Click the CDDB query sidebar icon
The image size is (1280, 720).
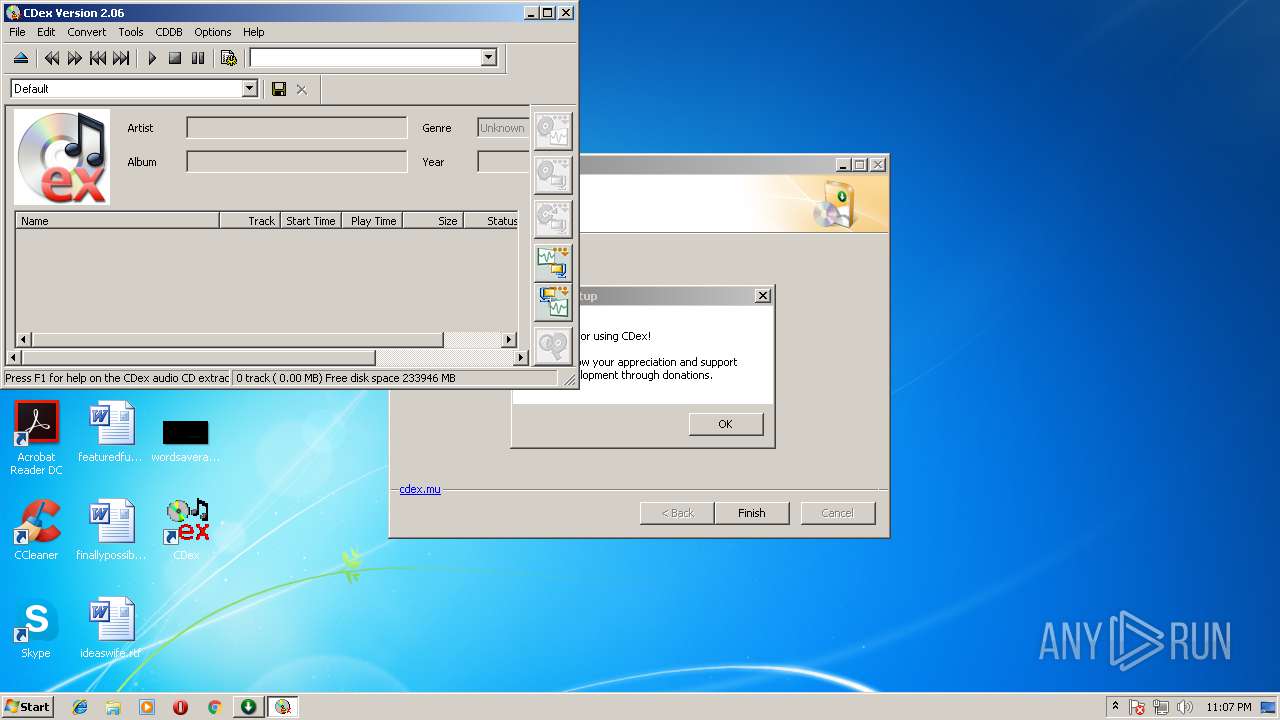pos(552,346)
